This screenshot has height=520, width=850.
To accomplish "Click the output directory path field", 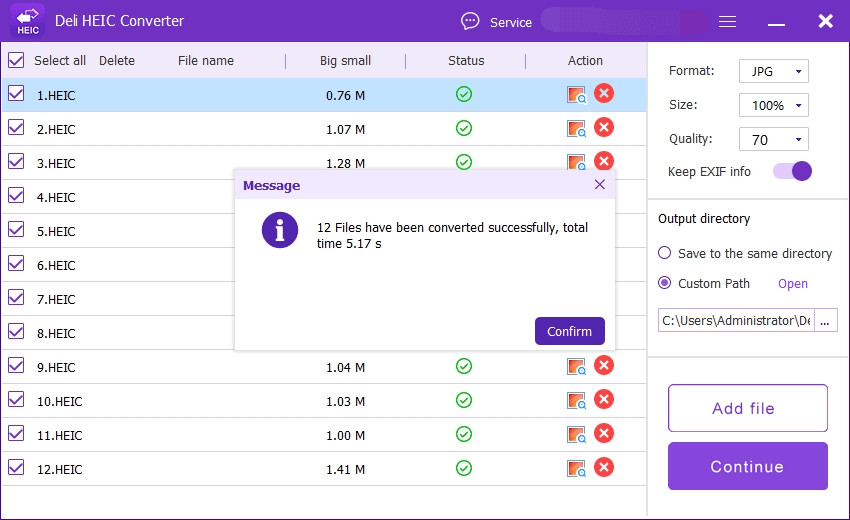I will click(735, 320).
